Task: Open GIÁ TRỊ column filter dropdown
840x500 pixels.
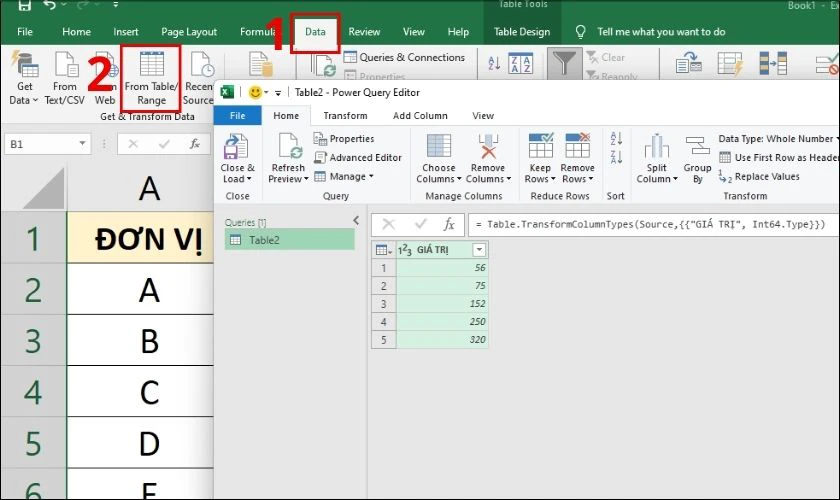Action: (479, 250)
